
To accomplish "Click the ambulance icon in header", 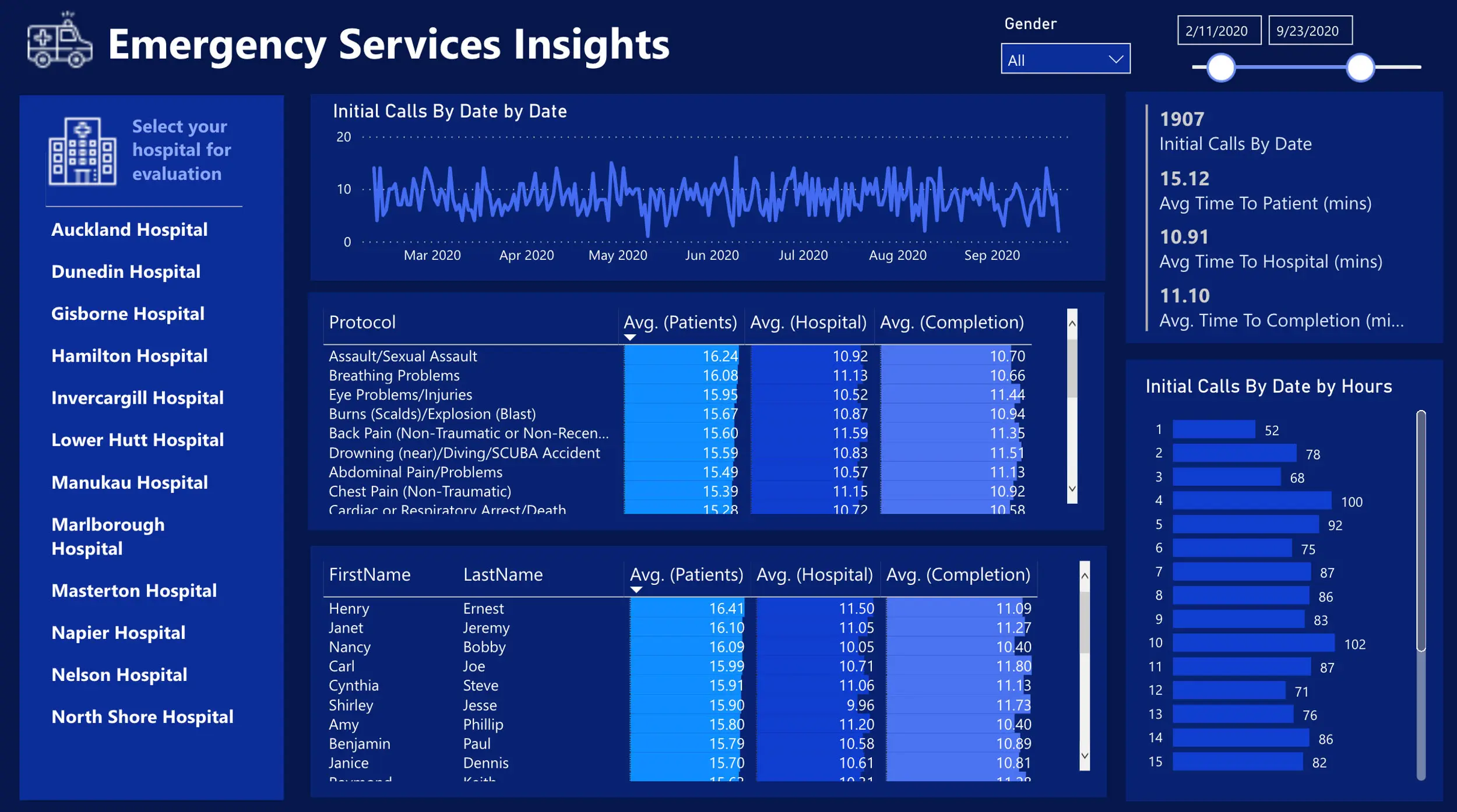I will (x=59, y=42).
